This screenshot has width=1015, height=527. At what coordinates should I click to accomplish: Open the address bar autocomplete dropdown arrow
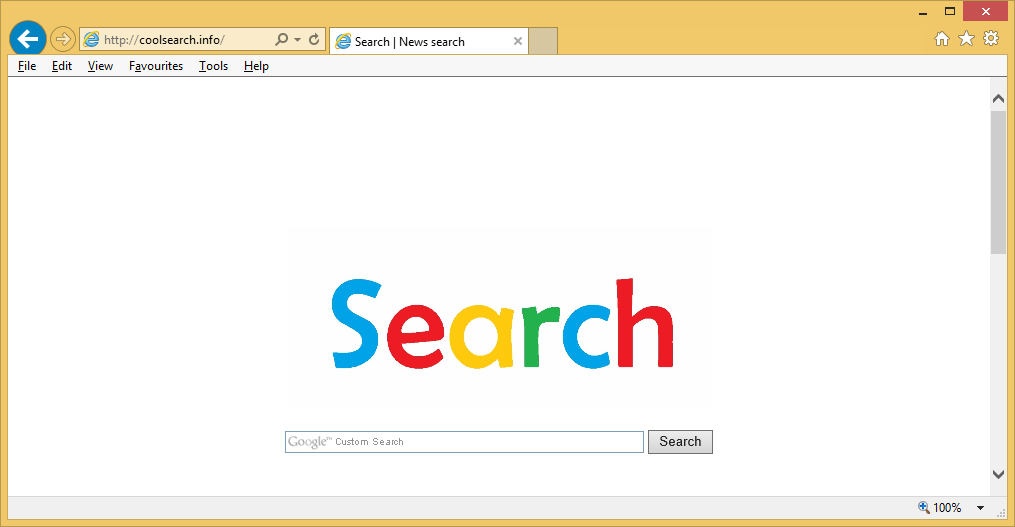tap(298, 39)
